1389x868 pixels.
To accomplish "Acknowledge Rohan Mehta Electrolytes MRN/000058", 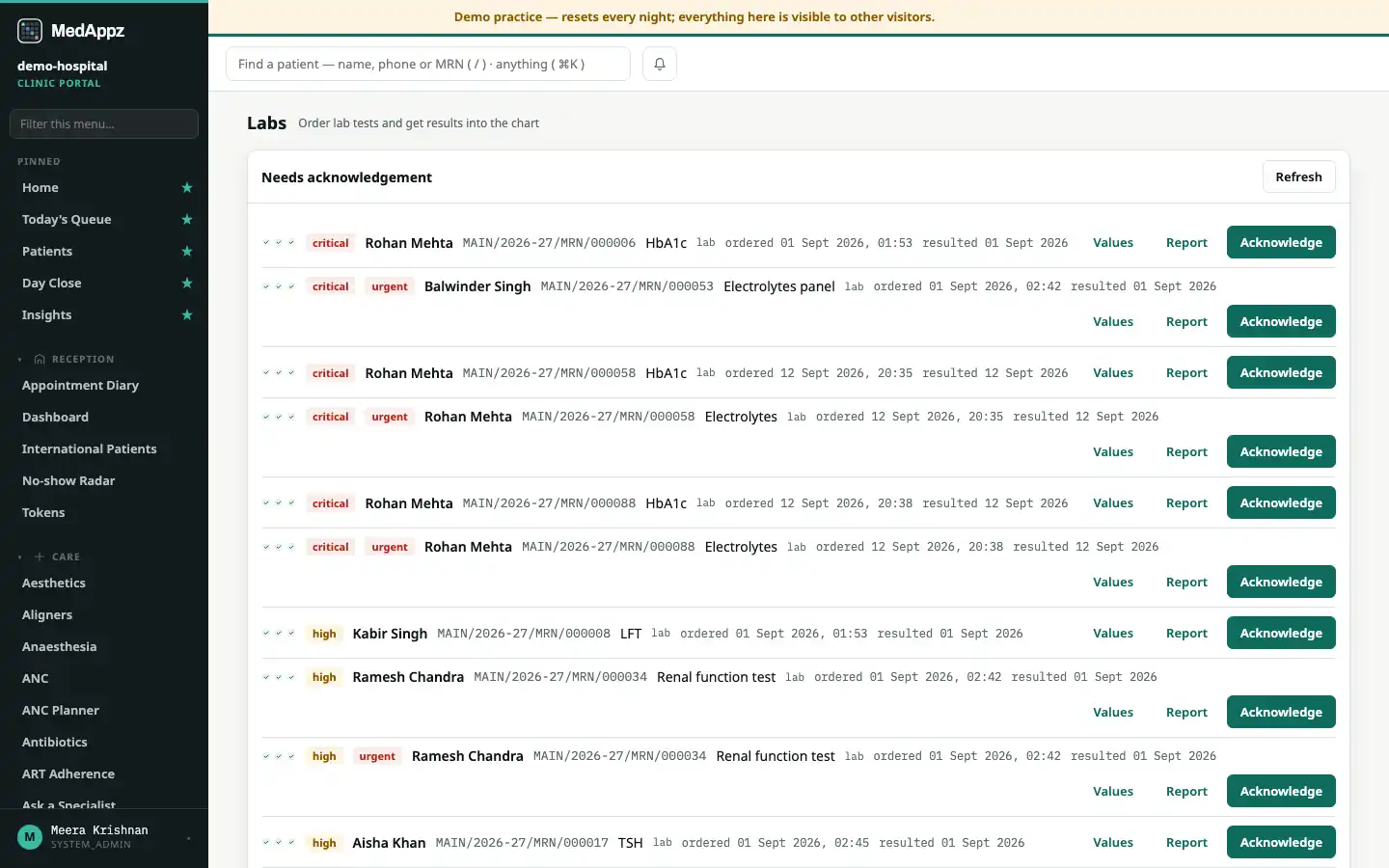I will tap(1281, 451).
